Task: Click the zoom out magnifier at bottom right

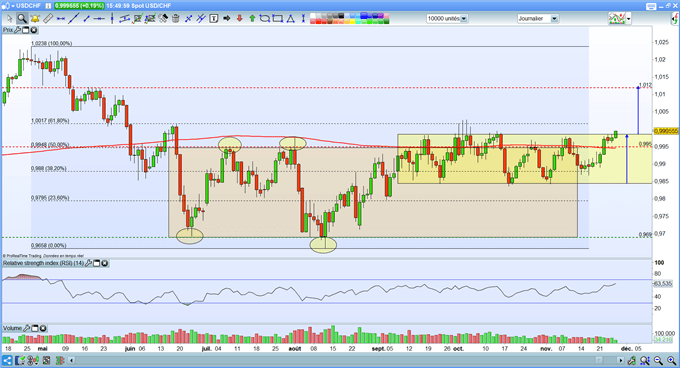Action: [658, 360]
